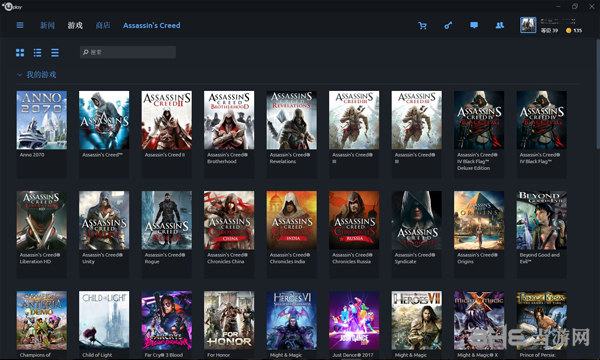Select Just Dance 2017 cover

coord(354,320)
